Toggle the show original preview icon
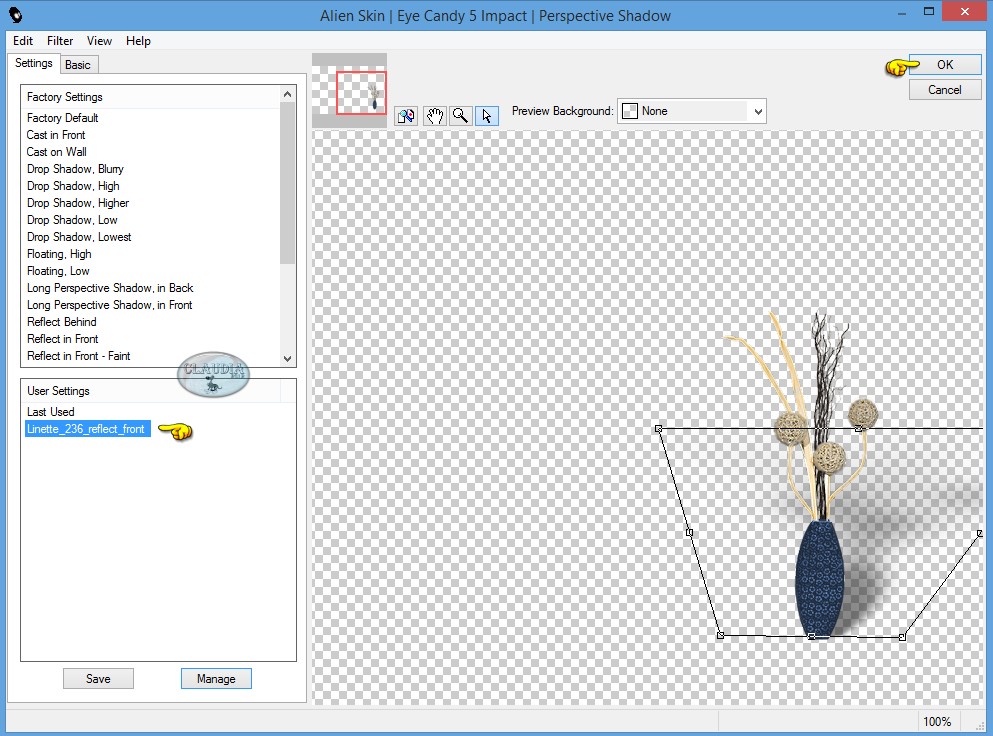Image resolution: width=993 pixels, height=736 pixels. coord(406,116)
